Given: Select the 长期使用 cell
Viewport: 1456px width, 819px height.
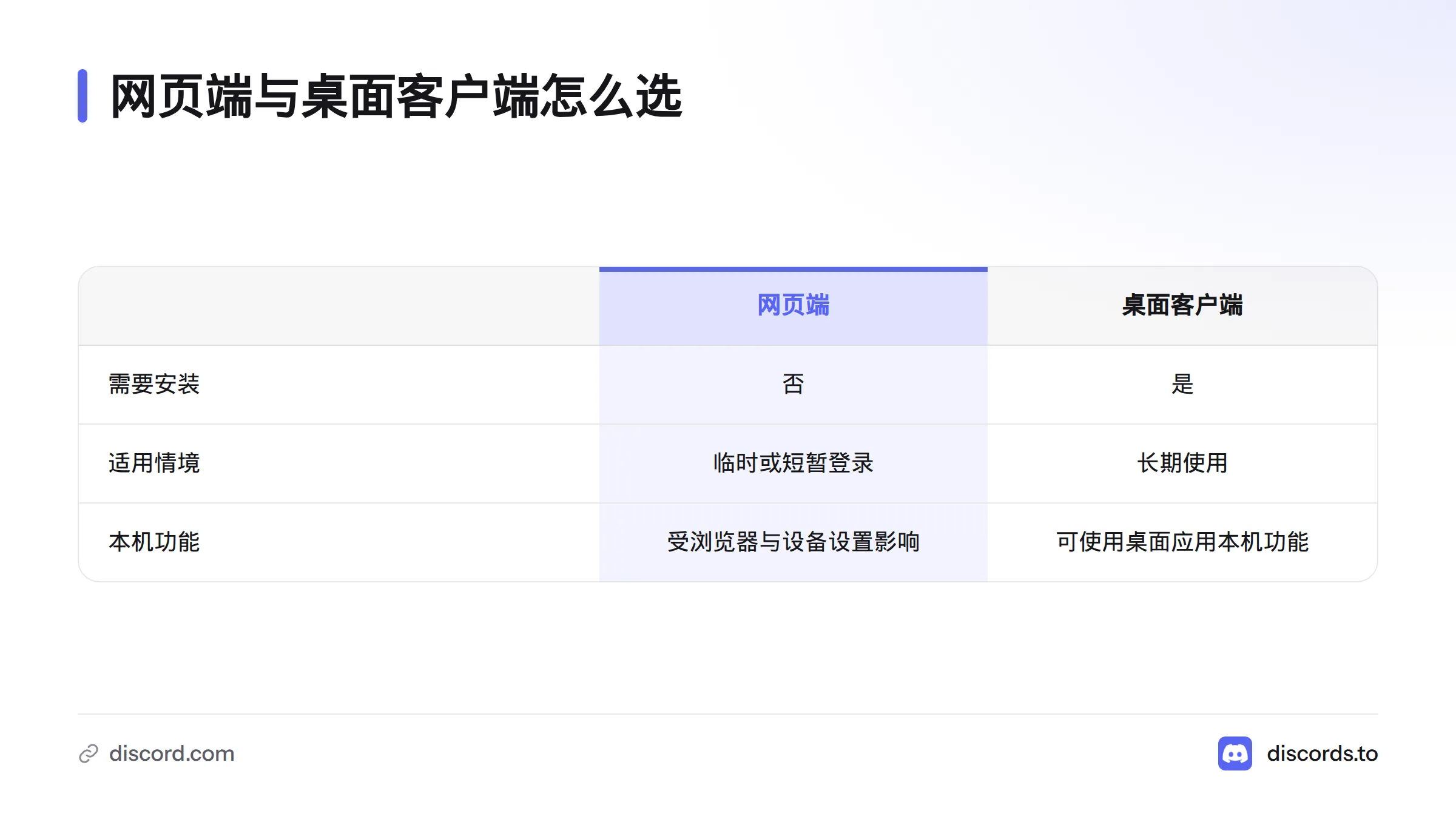Looking at the screenshot, I should click(1182, 463).
